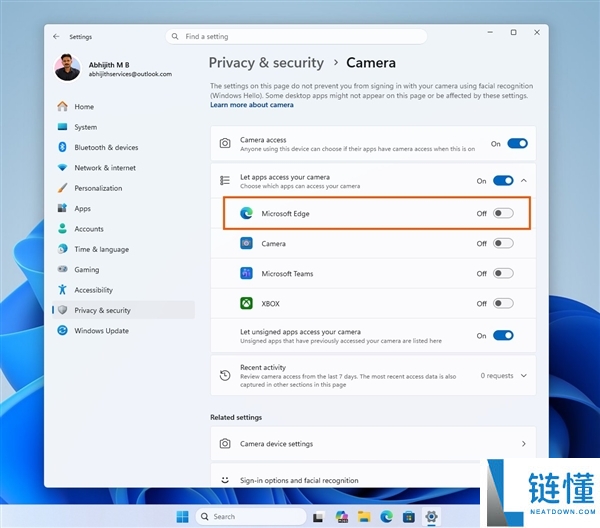Click the Find a setting search field
Image resolution: width=600 pixels, height=528 pixels.
pos(296,36)
